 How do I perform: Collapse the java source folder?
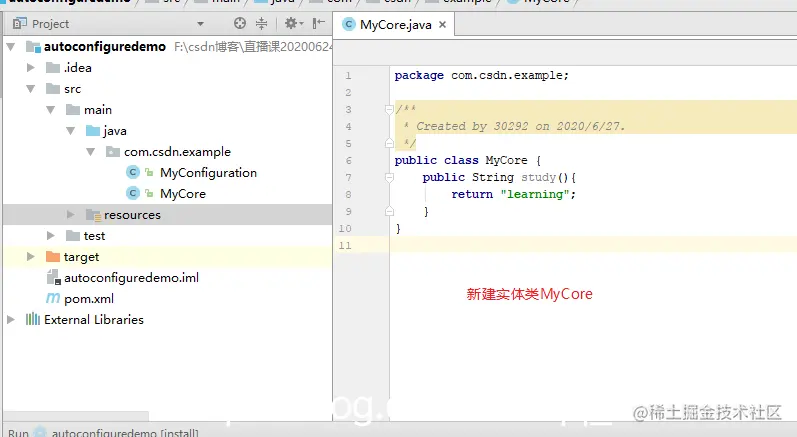71,131
